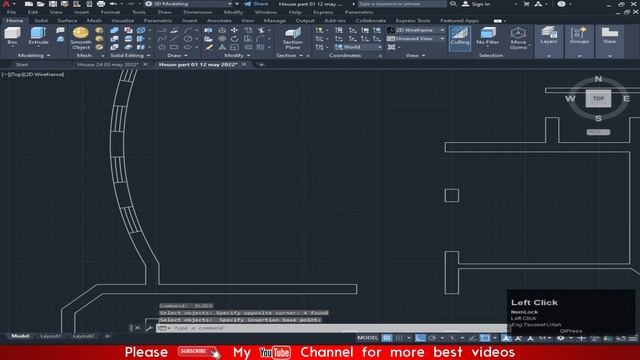Select the Box modeling tool

(x=12, y=36)
